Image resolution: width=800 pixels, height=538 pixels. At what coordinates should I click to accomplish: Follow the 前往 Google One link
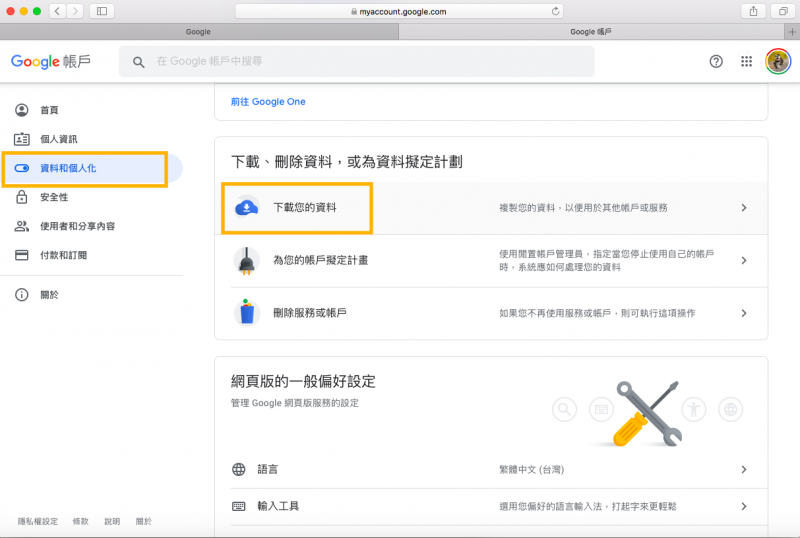(268, 102)
